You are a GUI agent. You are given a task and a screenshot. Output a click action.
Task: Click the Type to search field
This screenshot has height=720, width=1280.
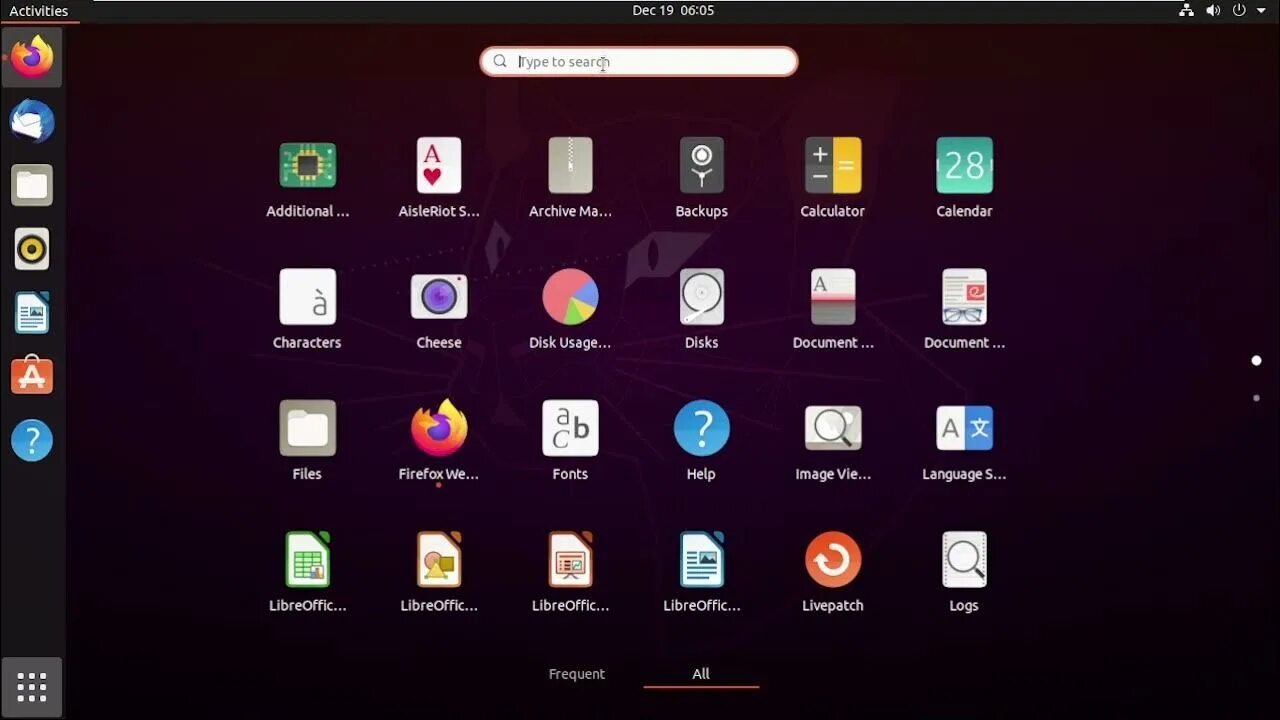pyautogui.click(x=639, y=62)
